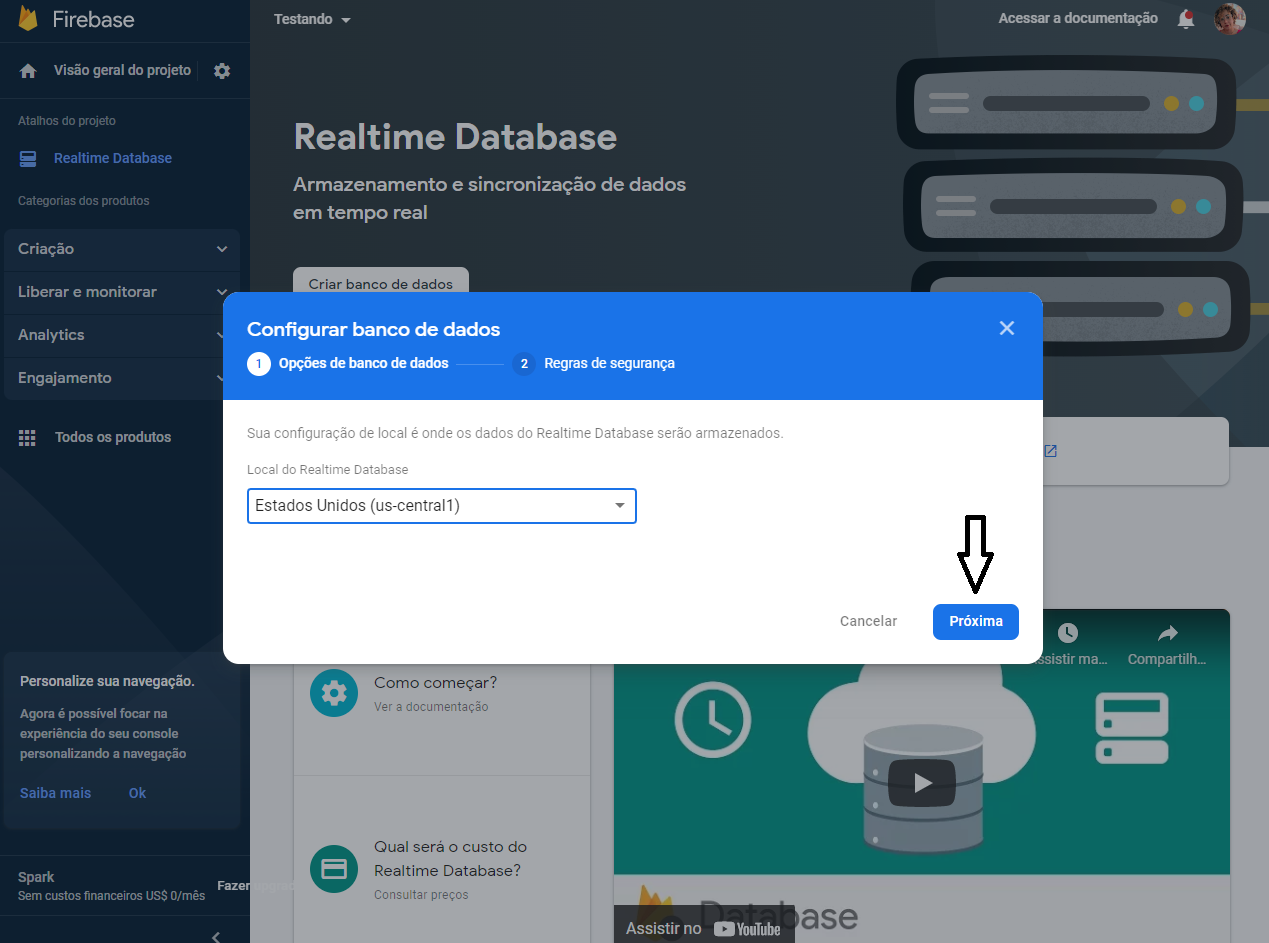Expand the Engajamento category
This screenshot has width=1269, height=943.
point(121,378)
